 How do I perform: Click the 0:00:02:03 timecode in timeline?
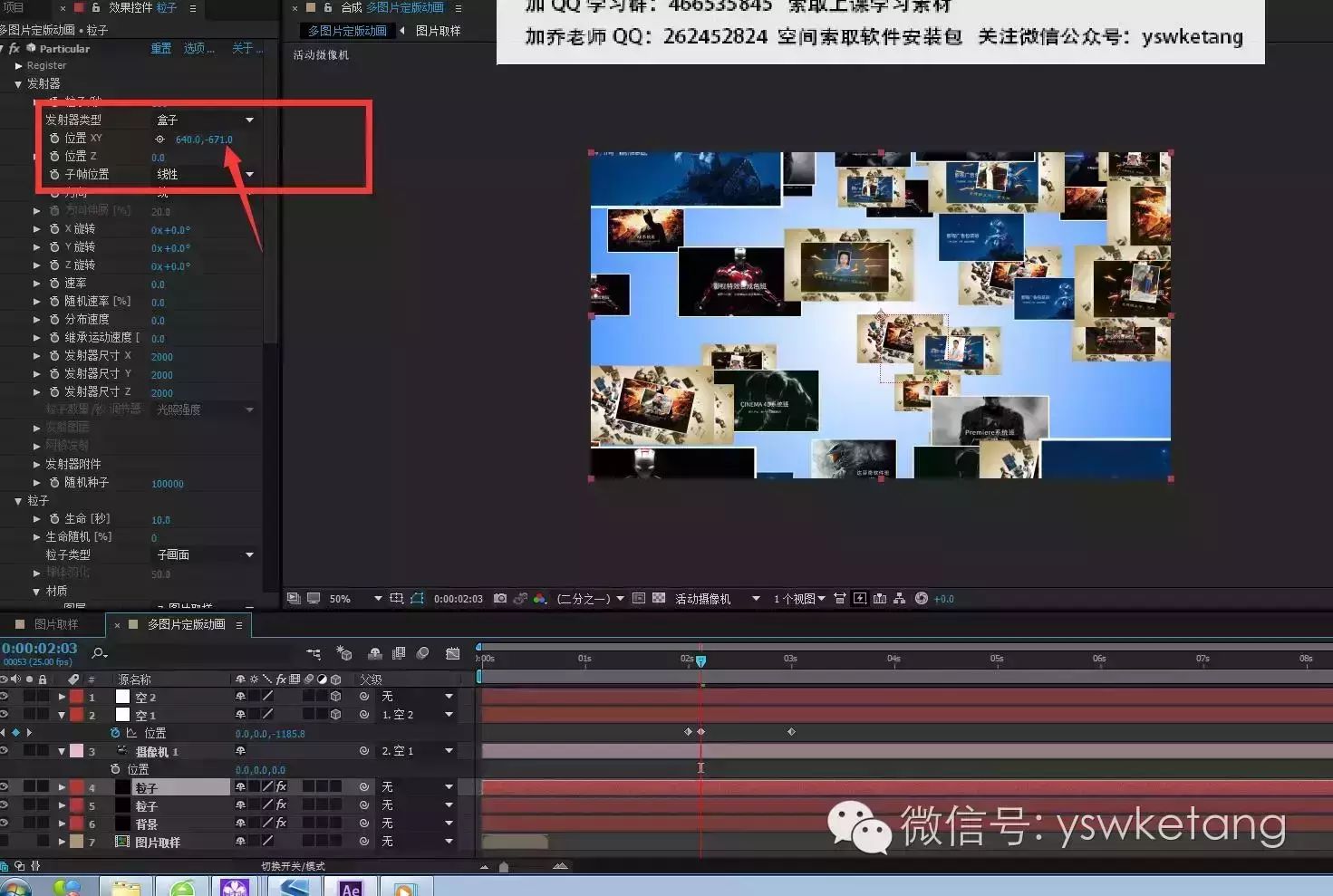[39, 648]
